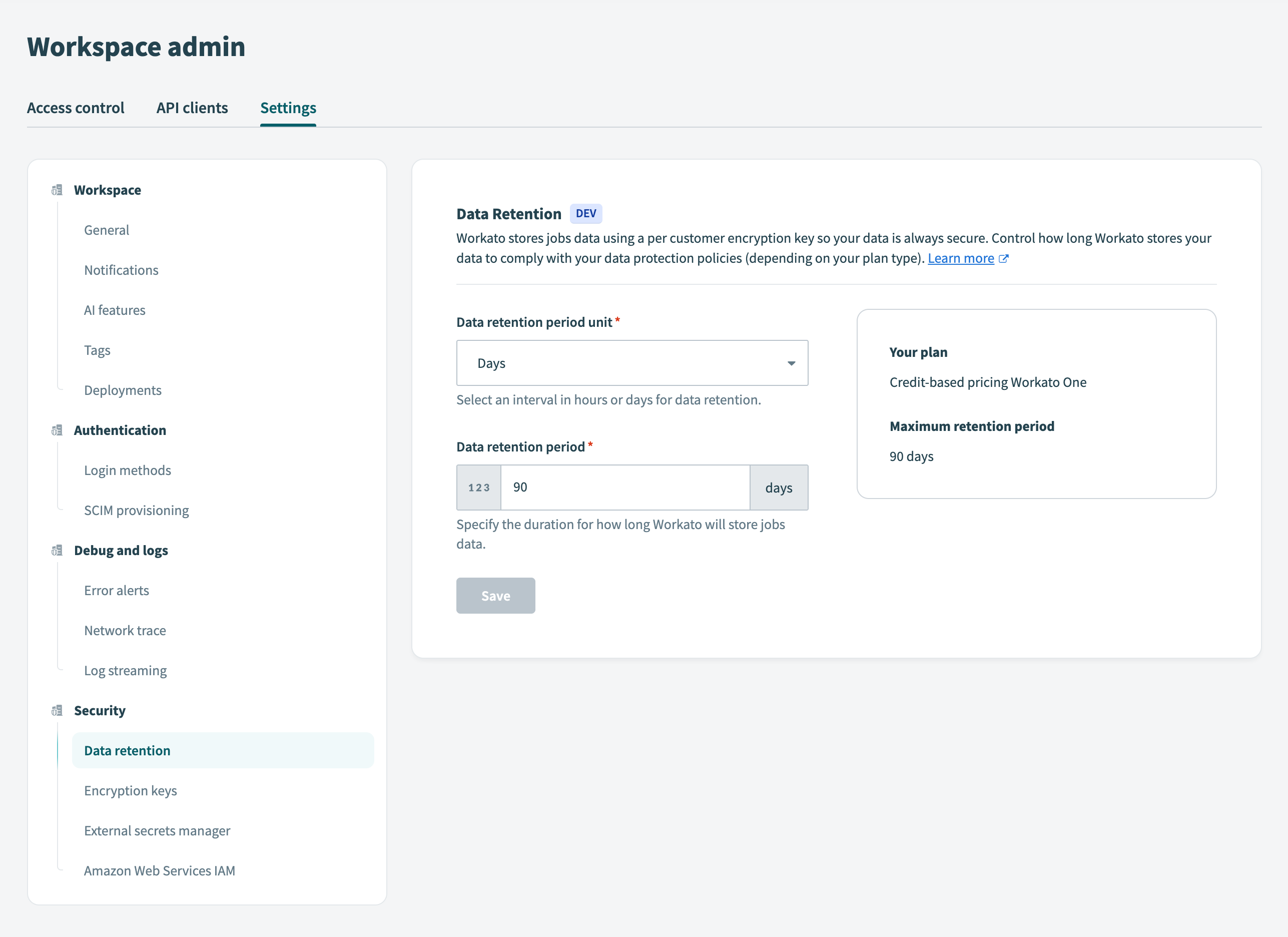Select the SCIM provisioning option

tap(136, 510)
